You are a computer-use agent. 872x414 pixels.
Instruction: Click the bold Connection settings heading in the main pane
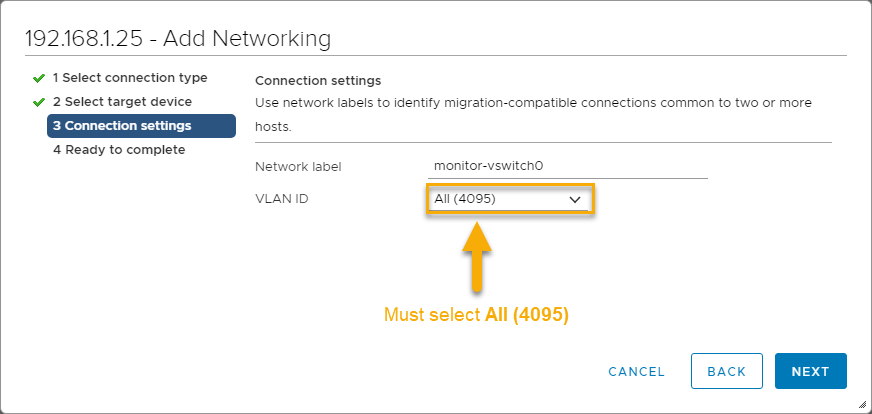click(x=318, y=80)
